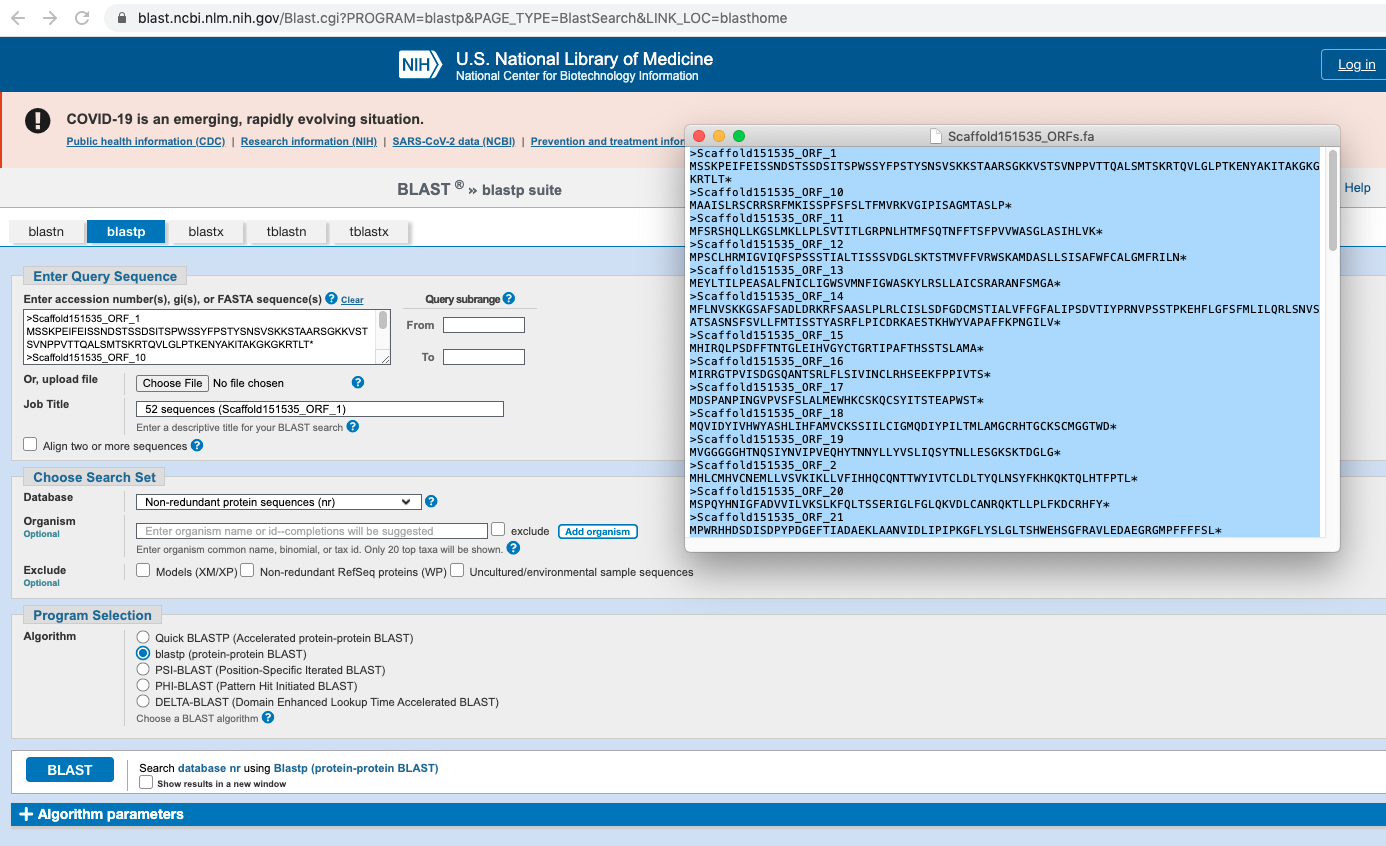Click the blue BLAST submit button

[x=69, y=770]
